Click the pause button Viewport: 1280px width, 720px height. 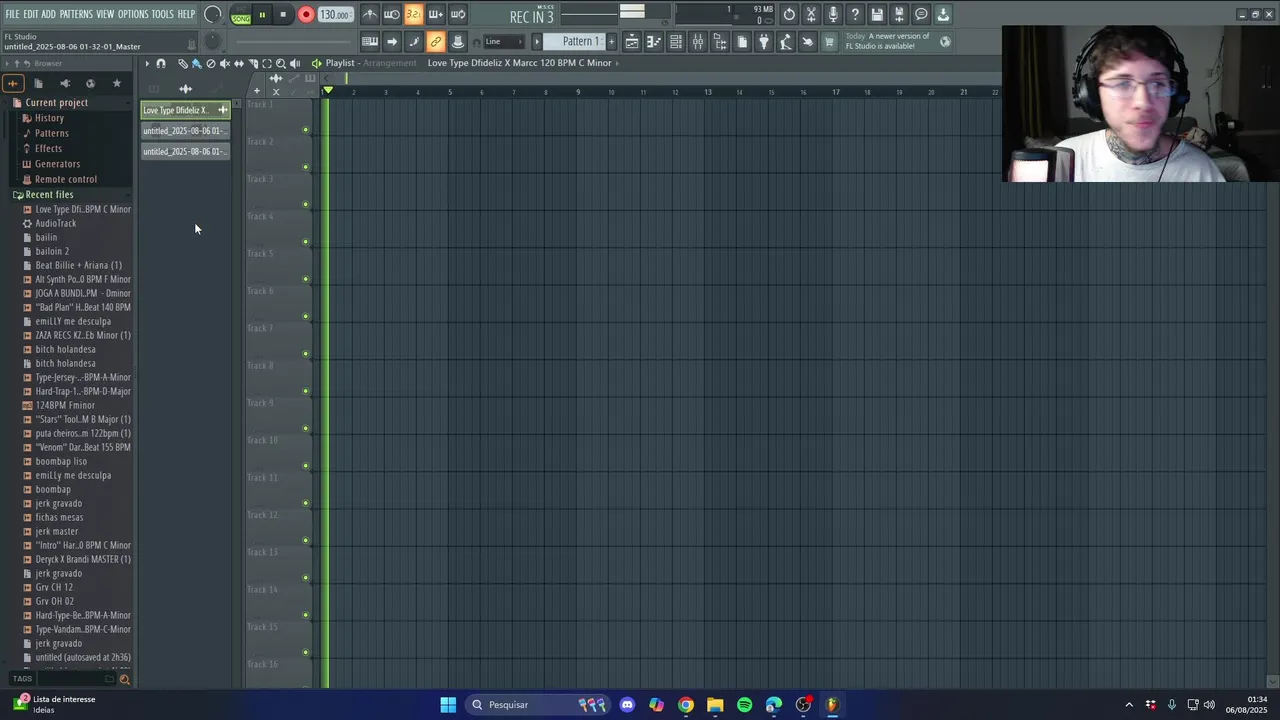click(x=262, y=15)
